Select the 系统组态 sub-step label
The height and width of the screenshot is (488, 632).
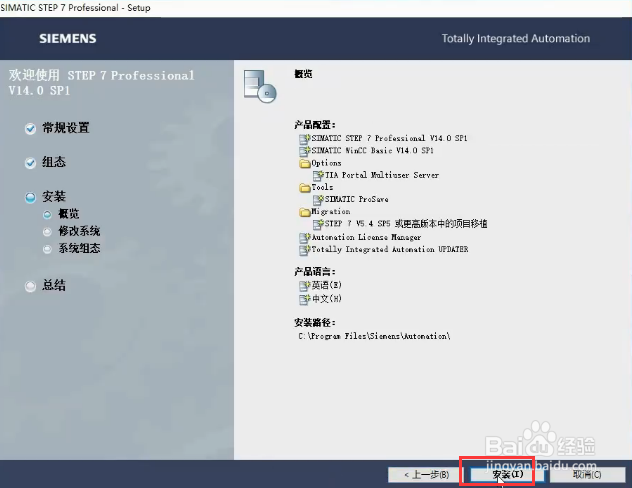(x=79, y=248)
